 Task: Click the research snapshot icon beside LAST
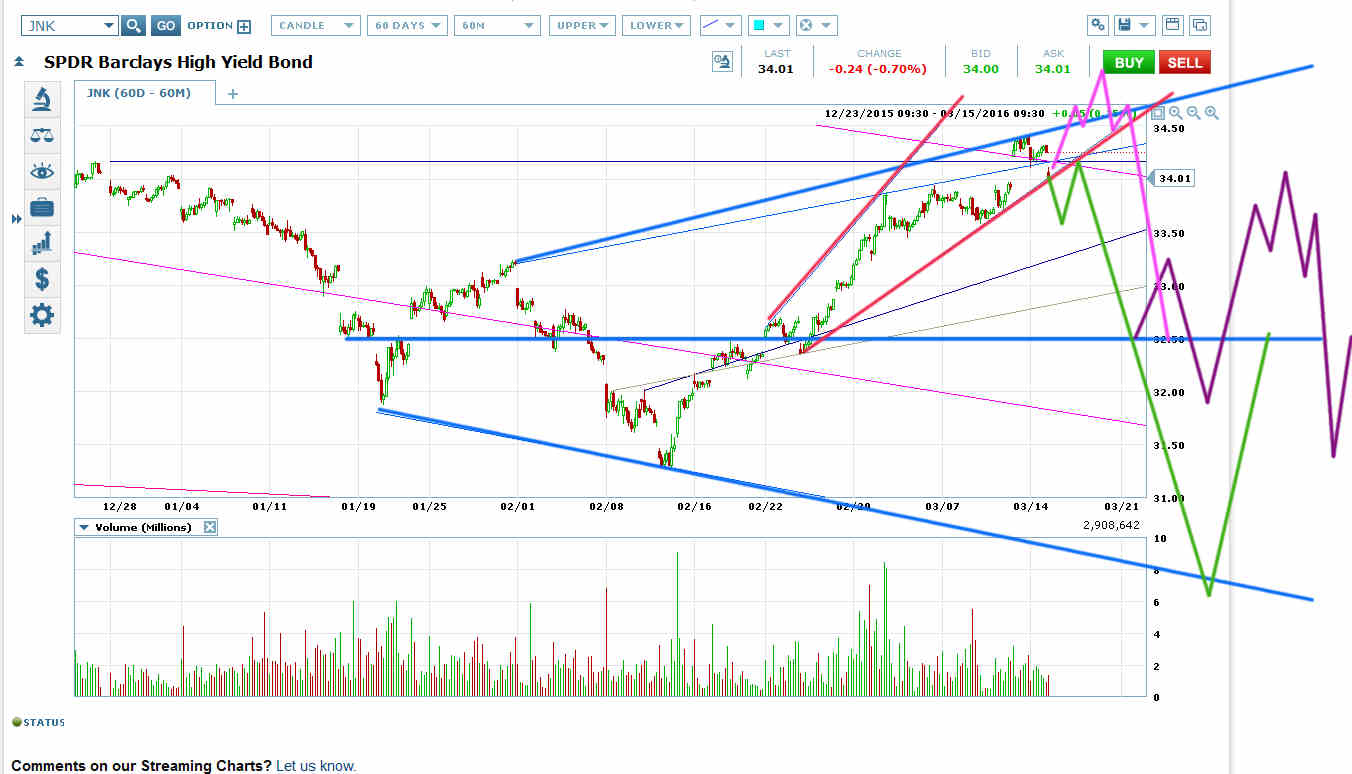pyautogui.click(x=722, y=62)
